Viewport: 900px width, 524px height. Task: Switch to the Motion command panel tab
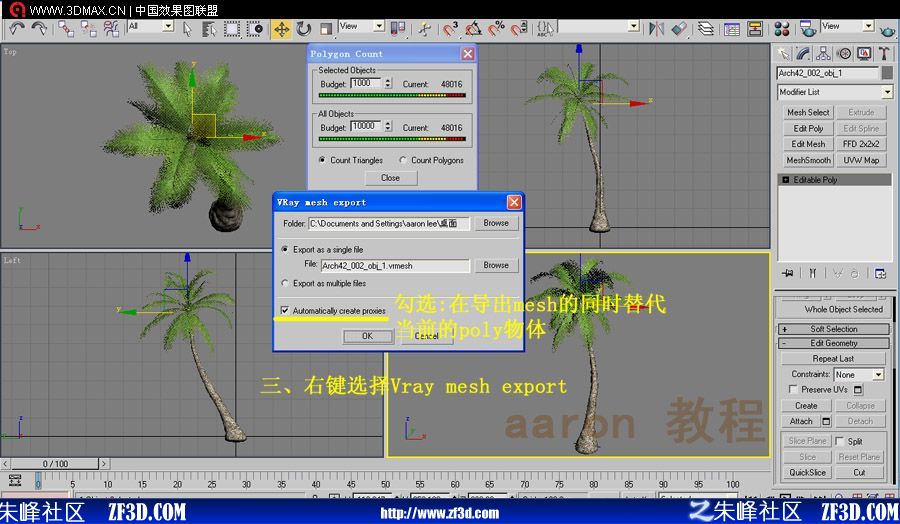point(844,54)
